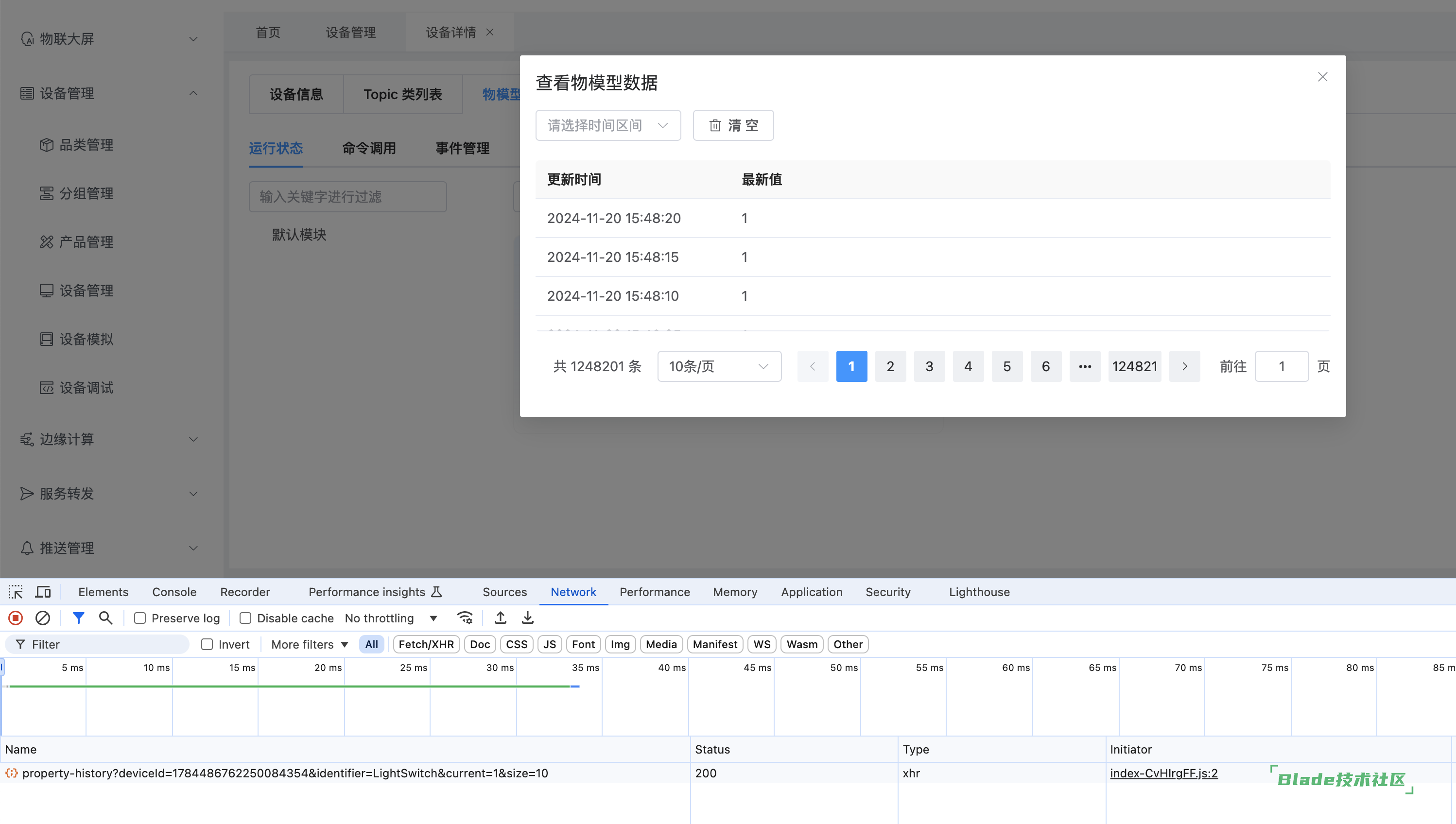
Task: Toggle the network filter funnel icon
Action: point(79,618)
